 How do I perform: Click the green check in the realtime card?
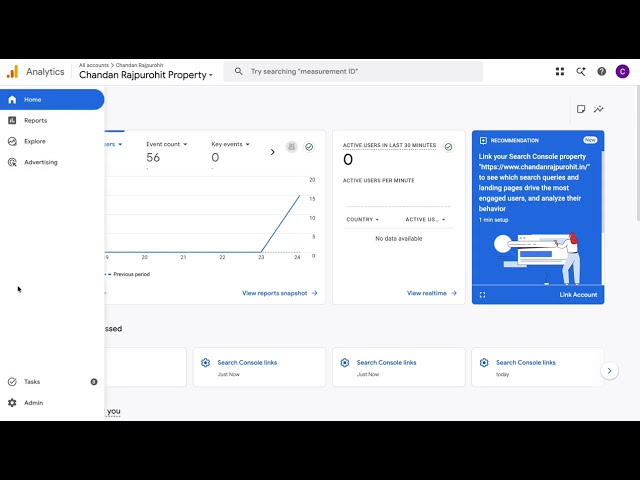coord(448,147)
